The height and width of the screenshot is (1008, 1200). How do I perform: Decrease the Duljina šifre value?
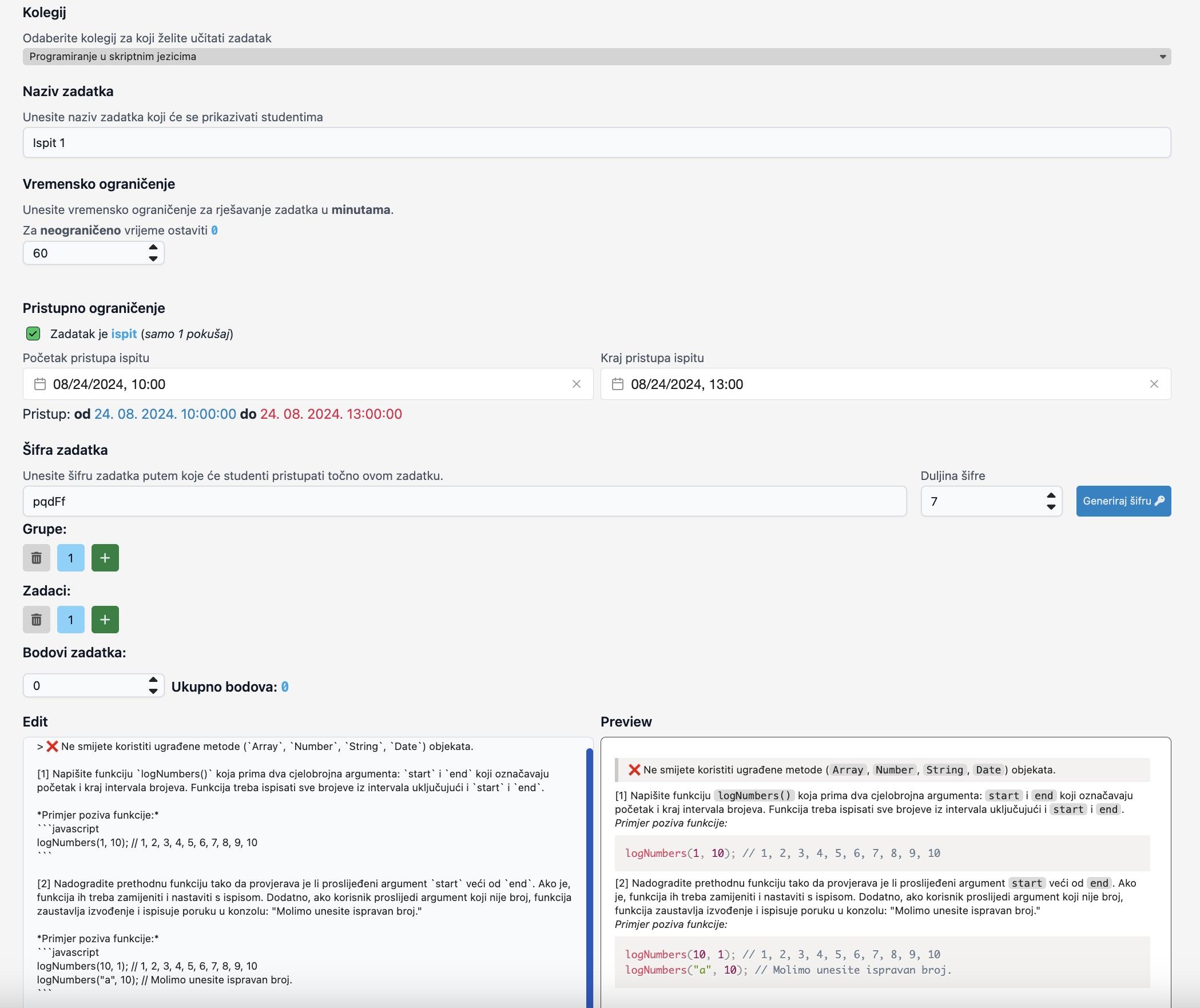1051,507
